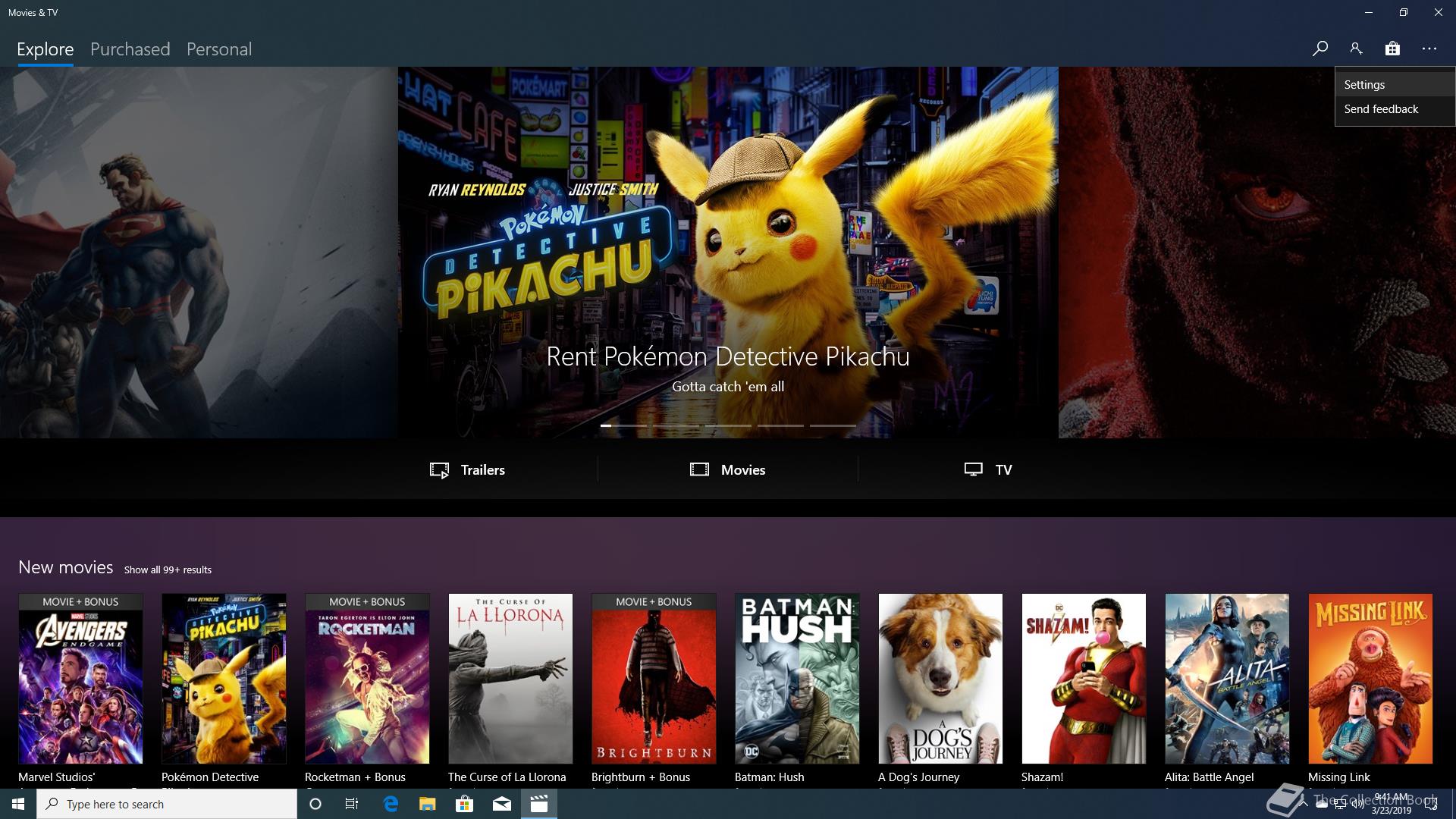Toggle the three-dot more options menu

click(1429, 49)
